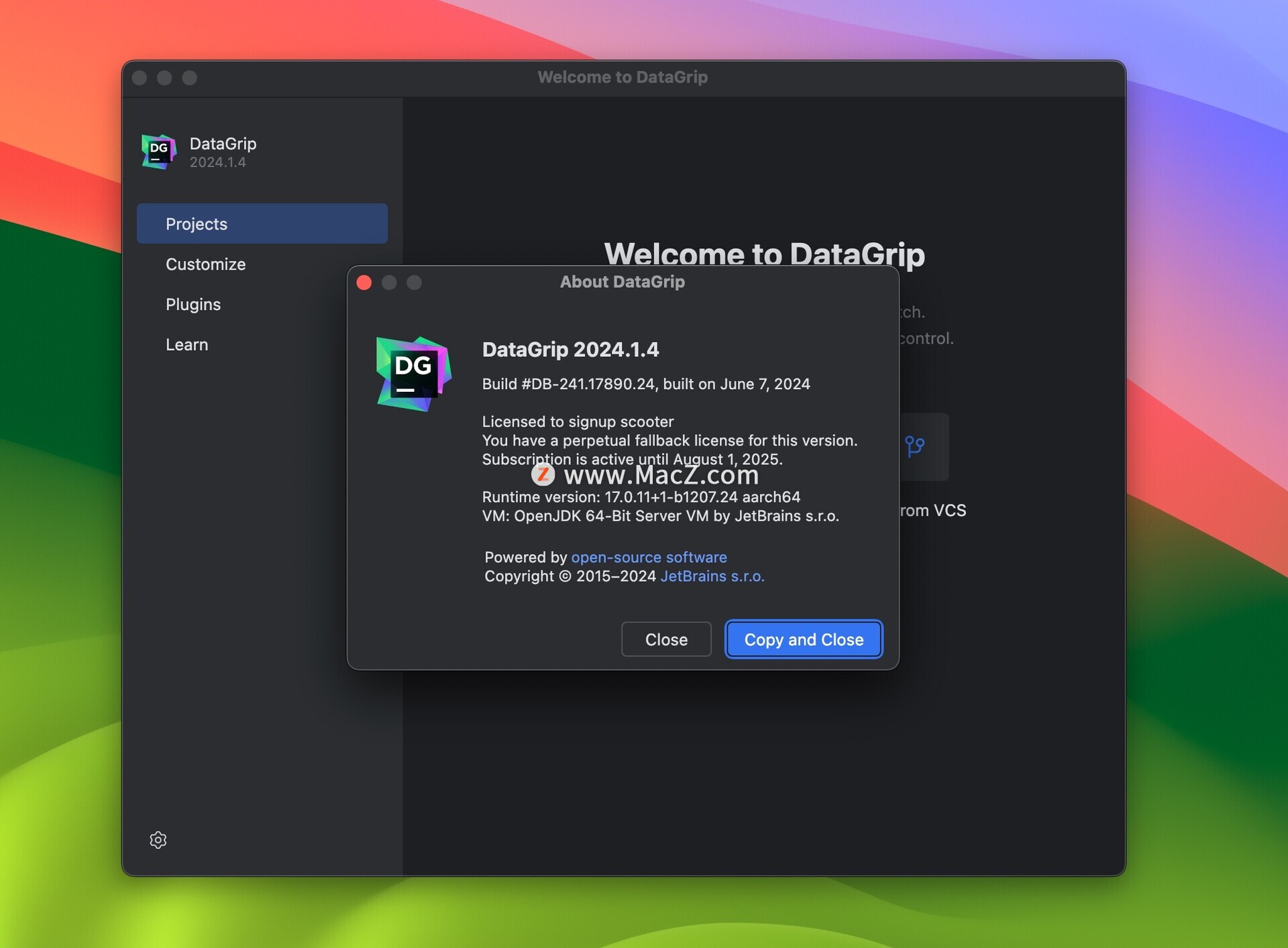Click the 'DataGrip 2024.1.4' heading in About dialog
The height and width of the screenshot is (948, 1288).
(x=570, y=349)
